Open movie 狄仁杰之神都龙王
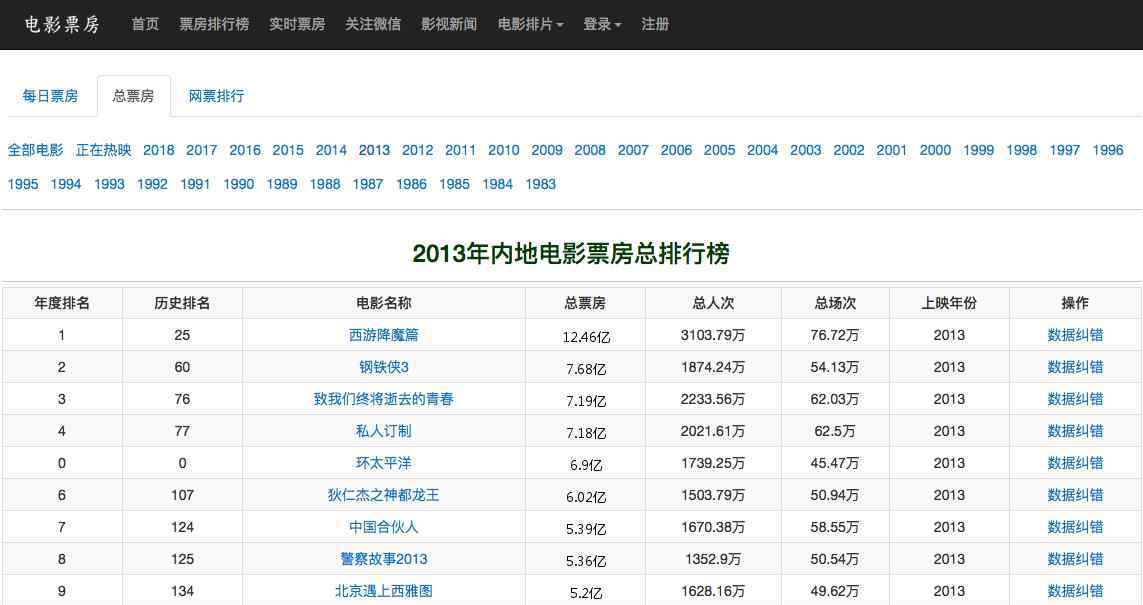This screenshot has width=1143, height=605. coord(383,496)
